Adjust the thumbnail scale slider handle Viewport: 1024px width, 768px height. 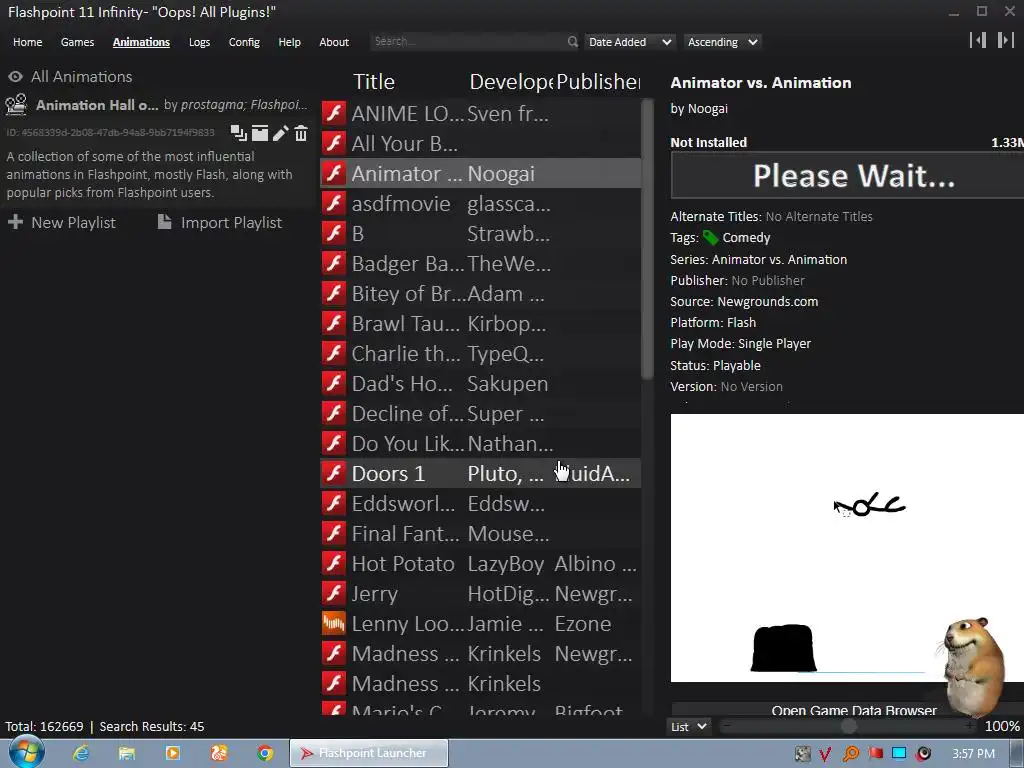tap(848, 726)
